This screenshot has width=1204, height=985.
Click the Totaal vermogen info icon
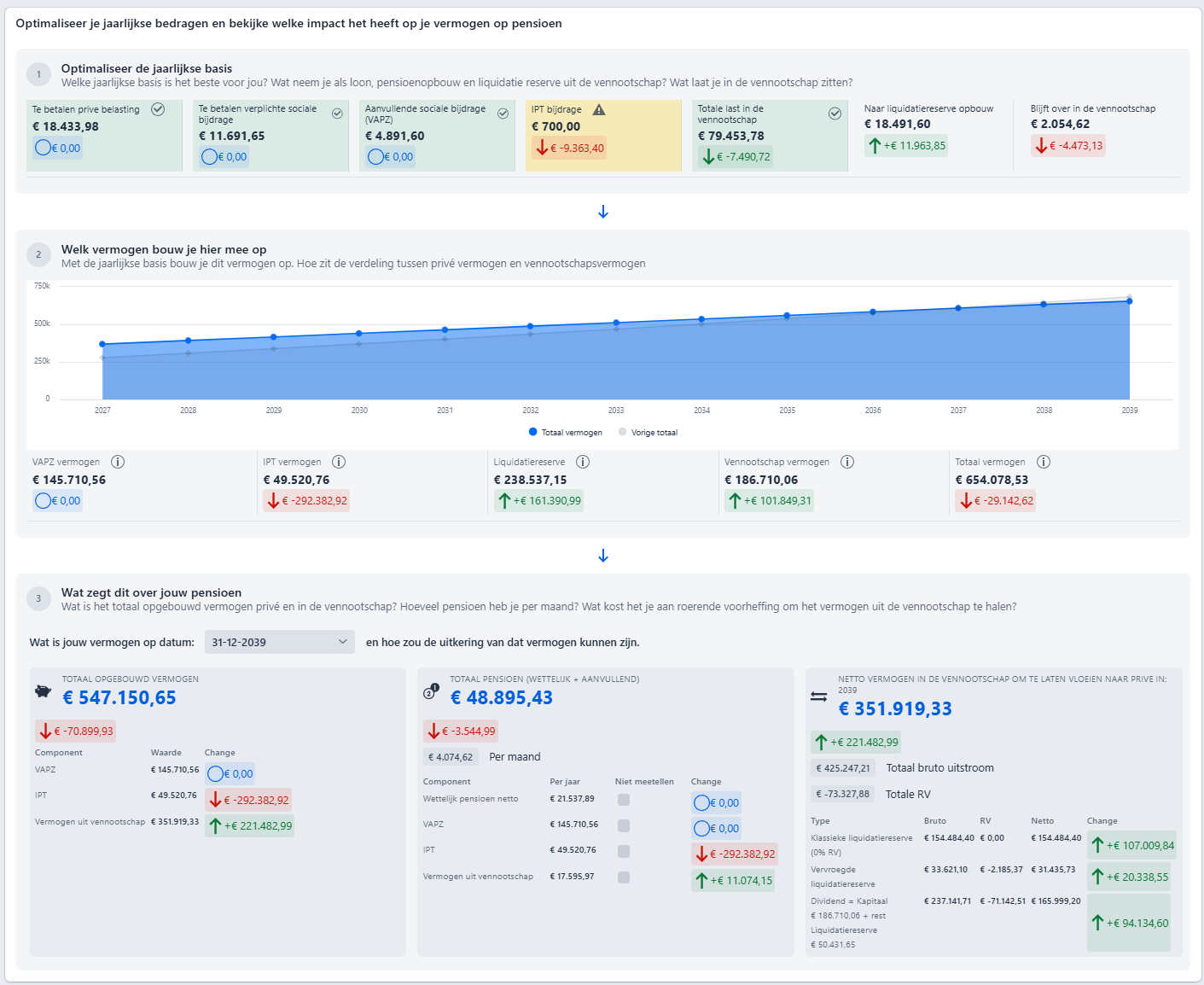1044,462
